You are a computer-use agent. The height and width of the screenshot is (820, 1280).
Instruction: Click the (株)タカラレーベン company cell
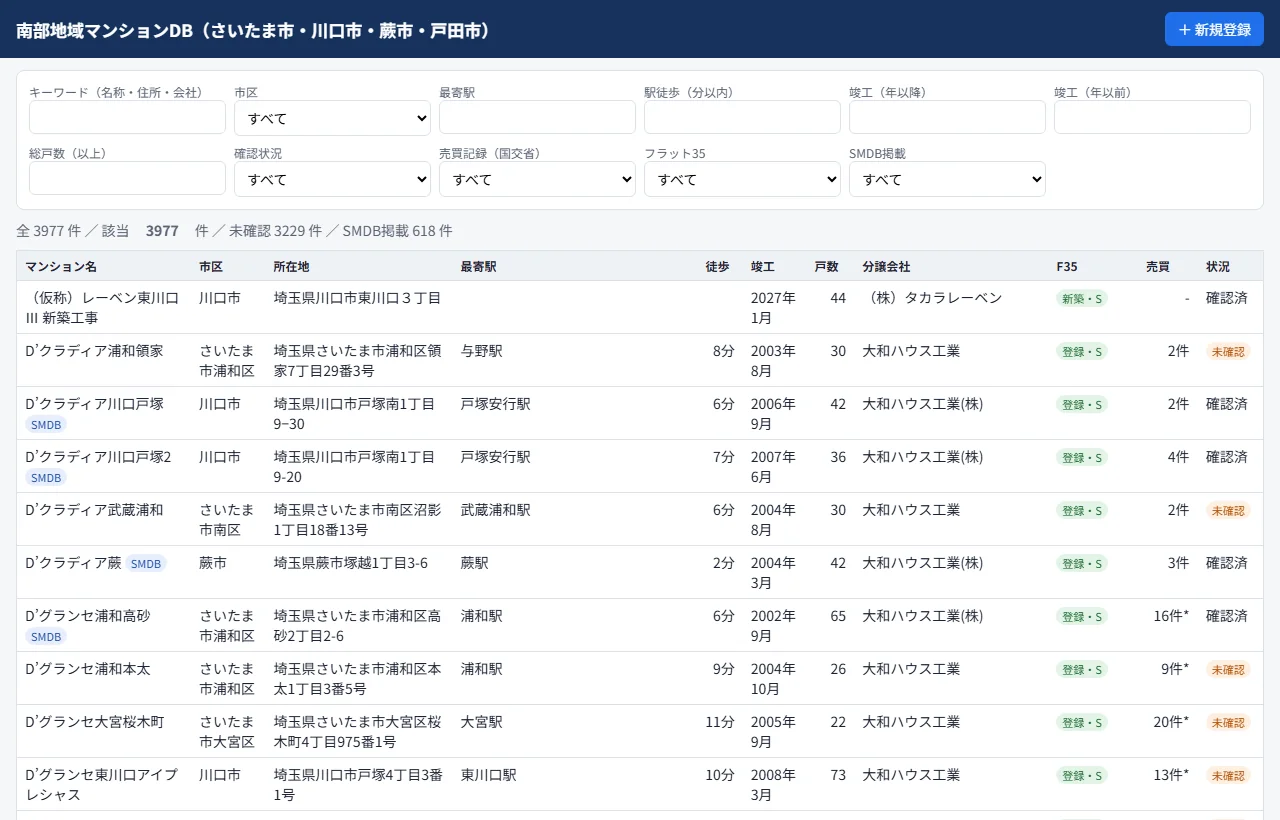tap(932, 298)
